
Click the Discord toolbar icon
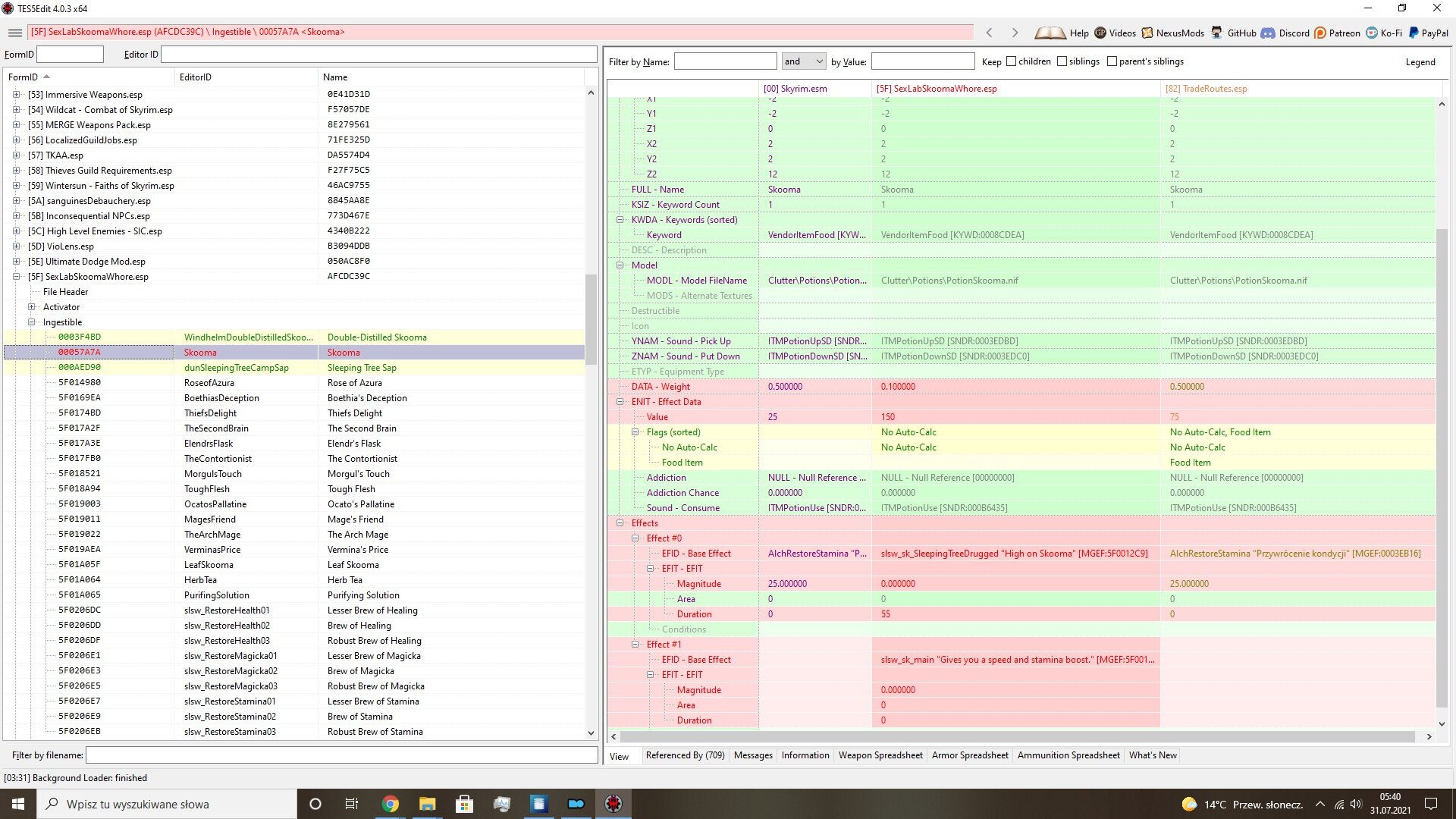pyautogui.click(x=1268, y=33)
